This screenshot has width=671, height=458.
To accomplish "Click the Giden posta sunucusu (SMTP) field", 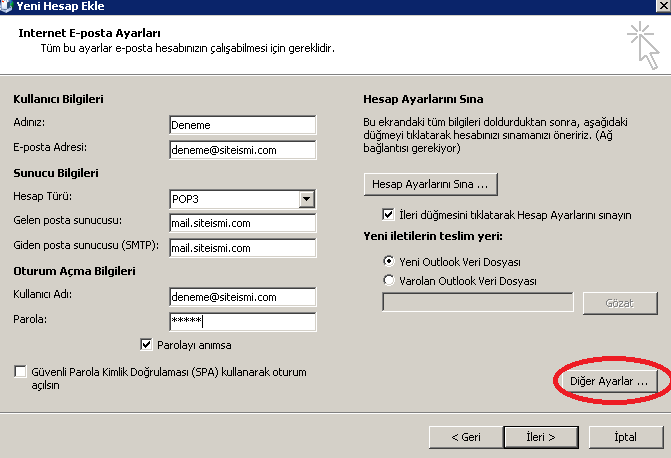I will pyautogui.click(x=243, y=248).
